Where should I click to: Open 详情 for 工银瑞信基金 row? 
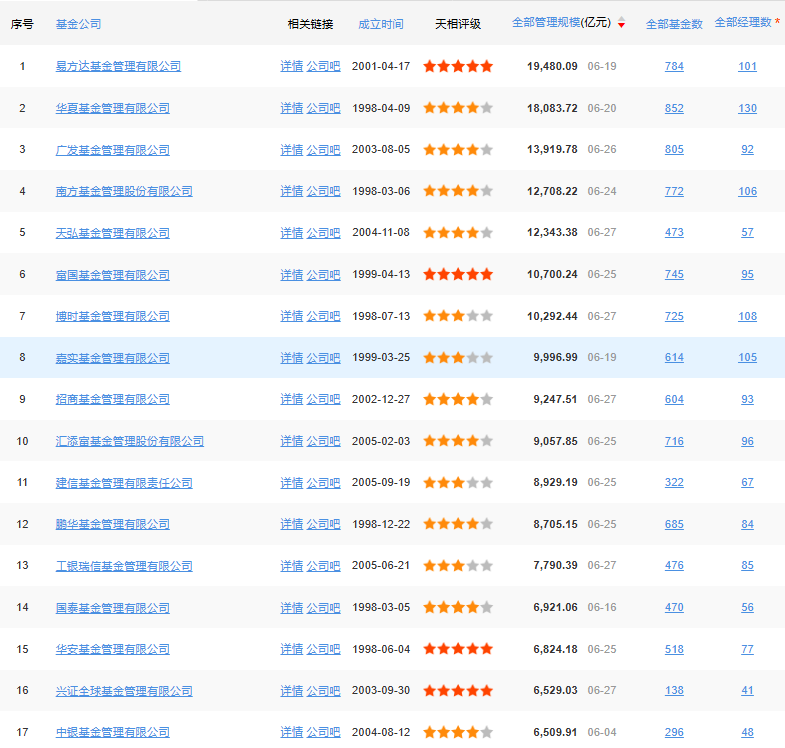tap(291, 566)
